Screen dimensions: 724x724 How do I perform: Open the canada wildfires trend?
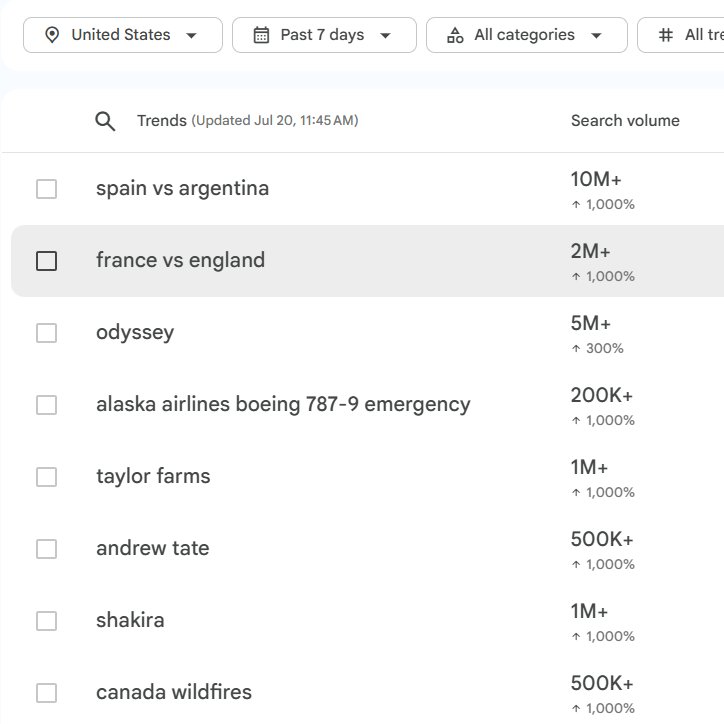coord(174,692)
